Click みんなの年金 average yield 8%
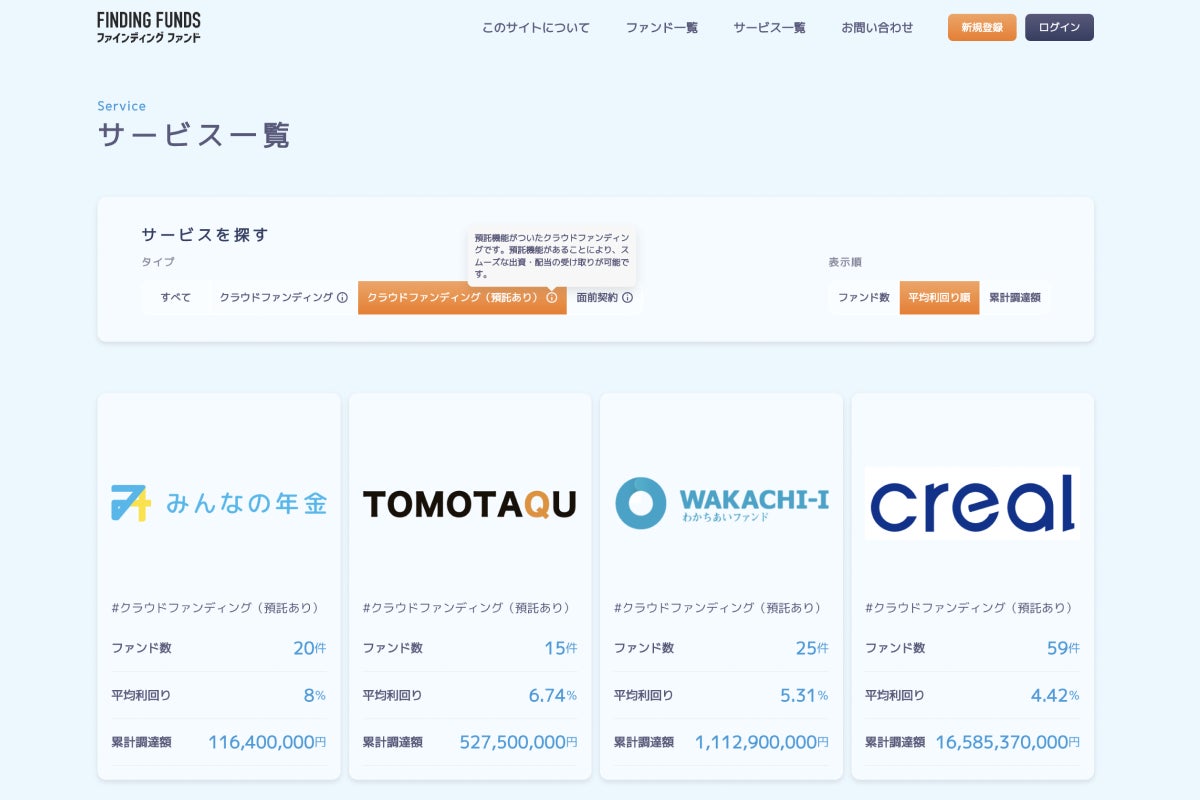The width and height of the screenshot is (1200, 800). pyautogui.click(x=315, y=695)
